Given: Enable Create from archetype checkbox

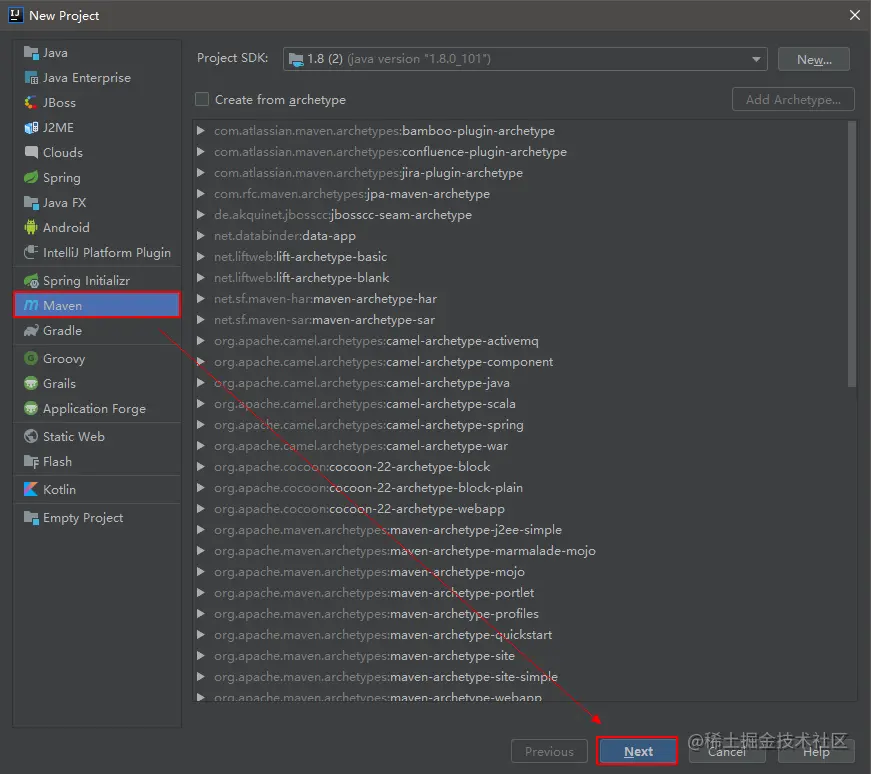Looking at the screenshot, I should [202, 99].
